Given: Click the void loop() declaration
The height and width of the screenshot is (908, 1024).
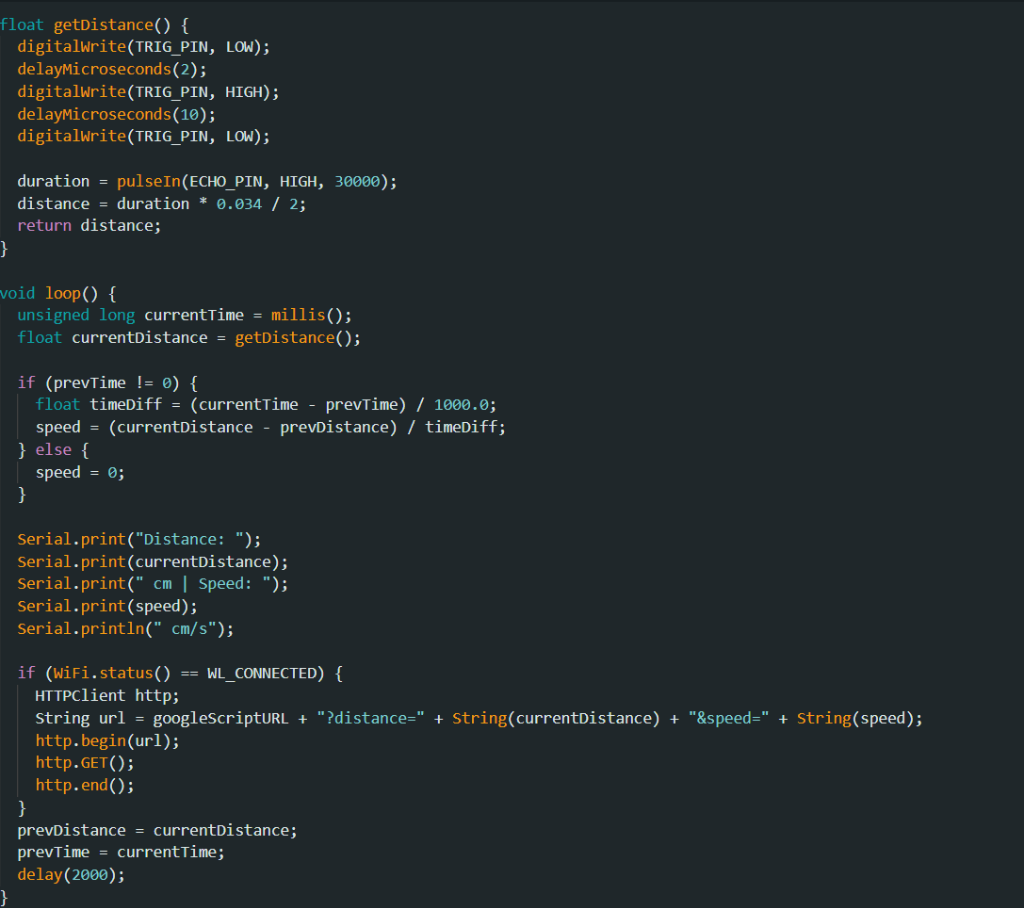Looking at the screenshot, I should click(x=58, y=293).
